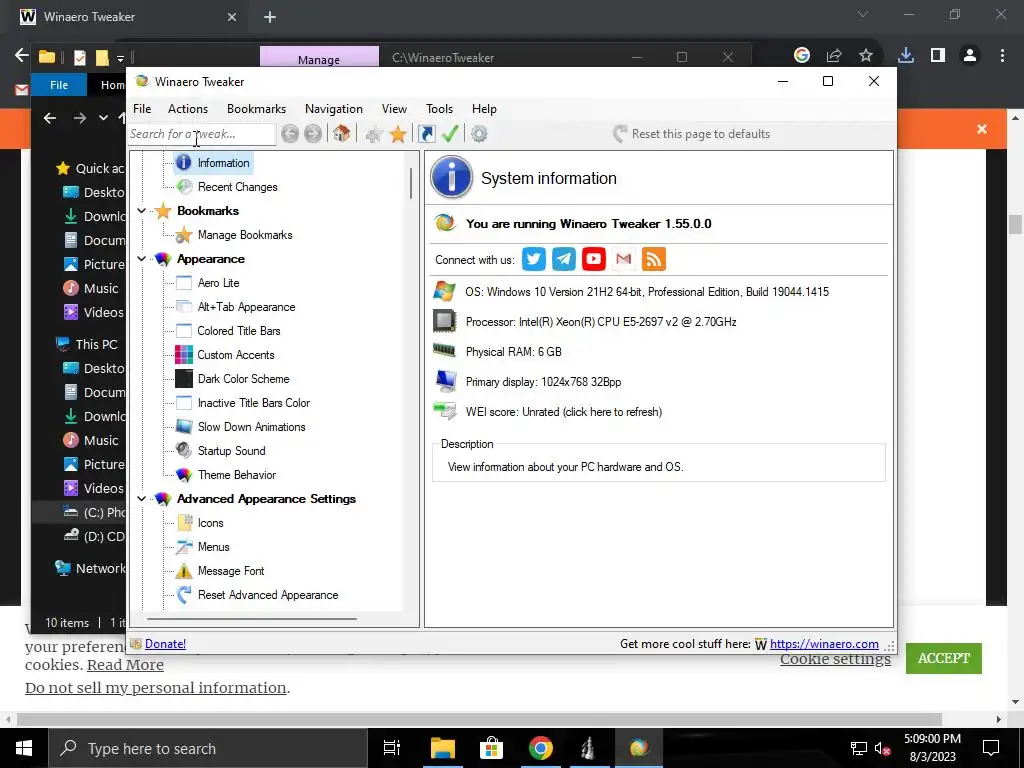Click the back navigation arrow in Winaero toolbar
1024x768 pixels.
pos(290,134)
